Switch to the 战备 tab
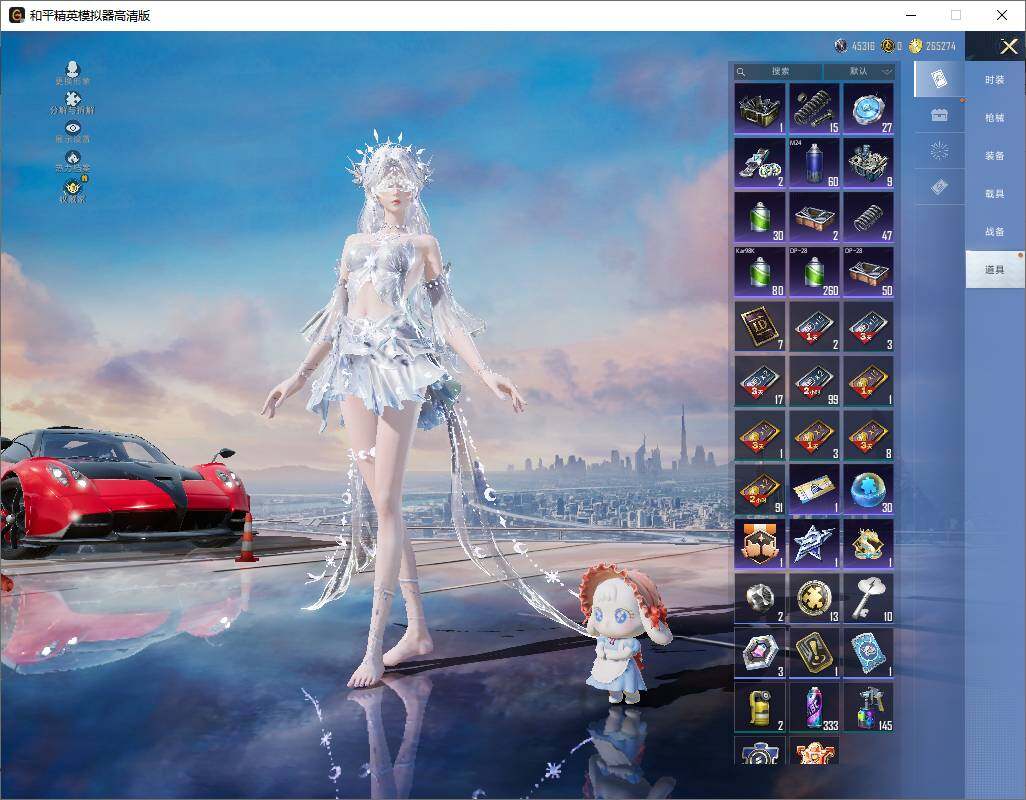This screenshot has width=1026, height=800. tap(995, 232)
